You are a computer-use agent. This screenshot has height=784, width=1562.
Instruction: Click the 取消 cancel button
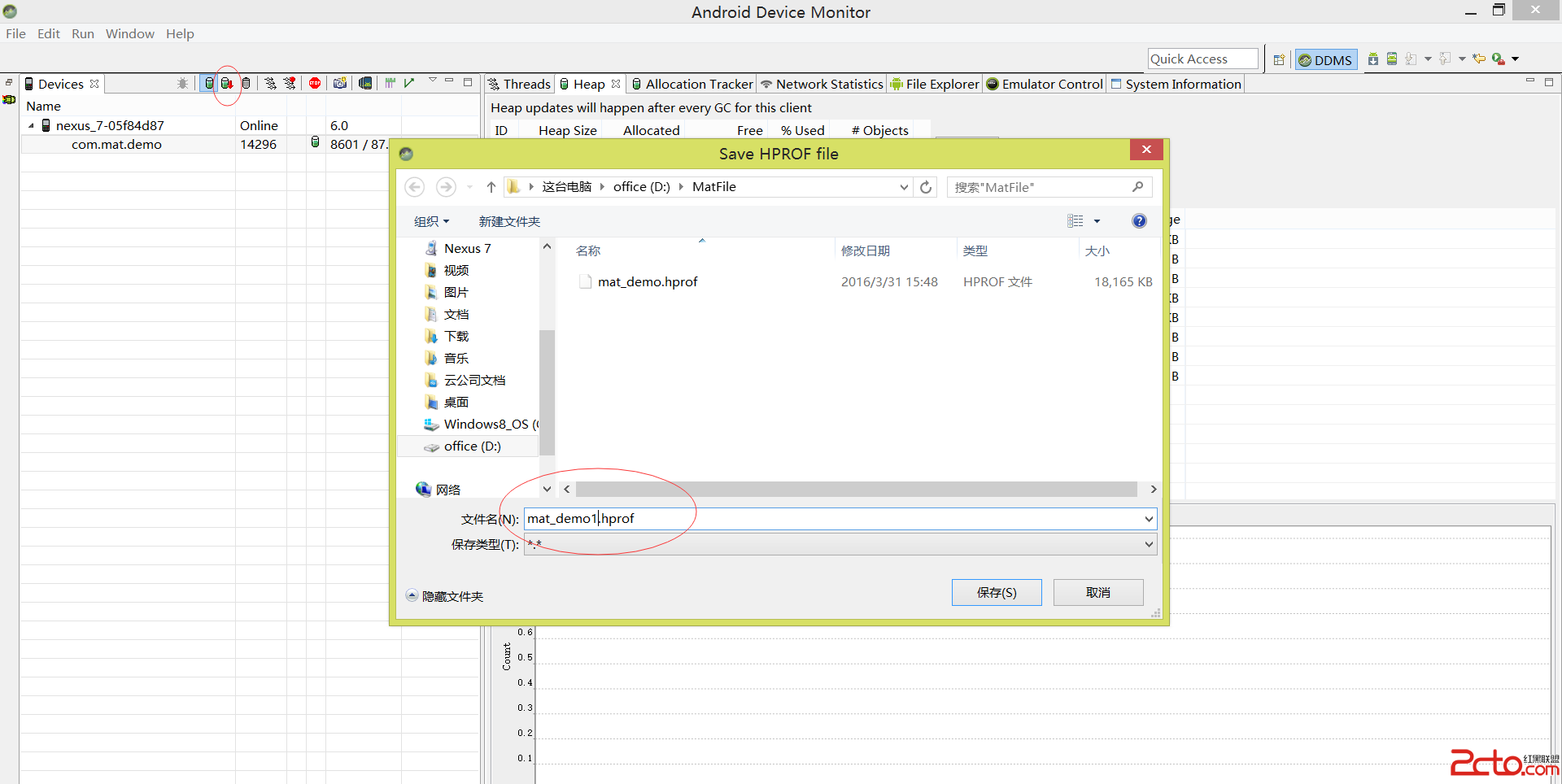tap(1098, 592)
